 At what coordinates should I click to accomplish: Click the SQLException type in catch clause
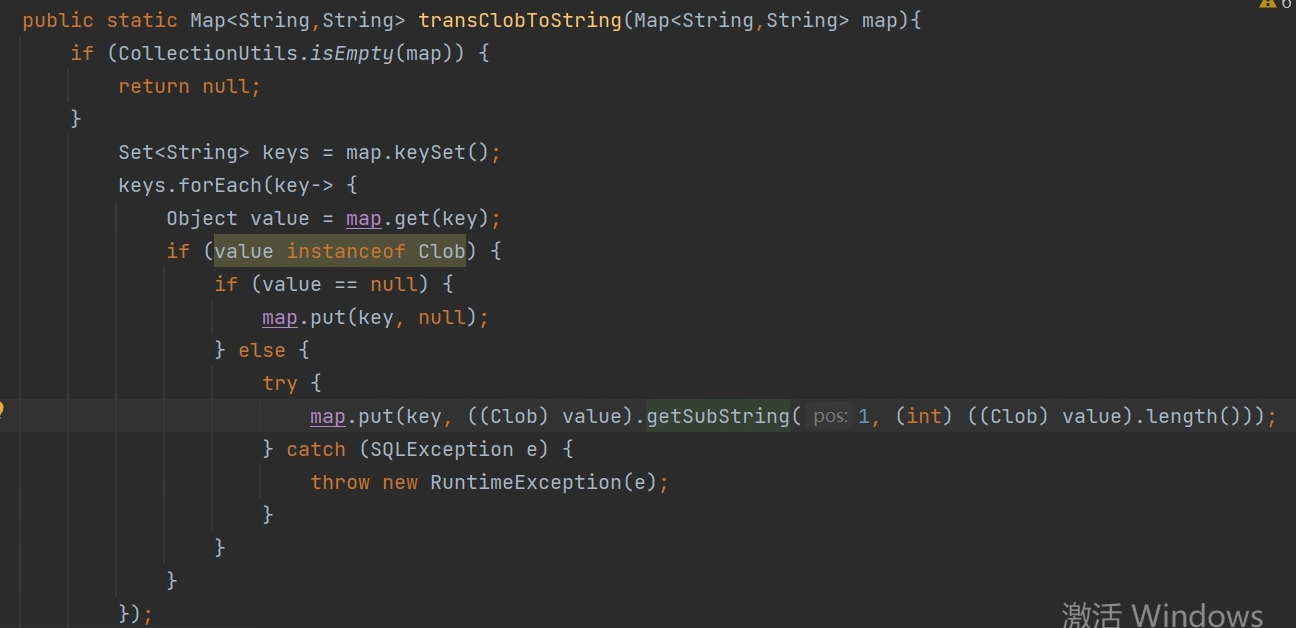442,449
